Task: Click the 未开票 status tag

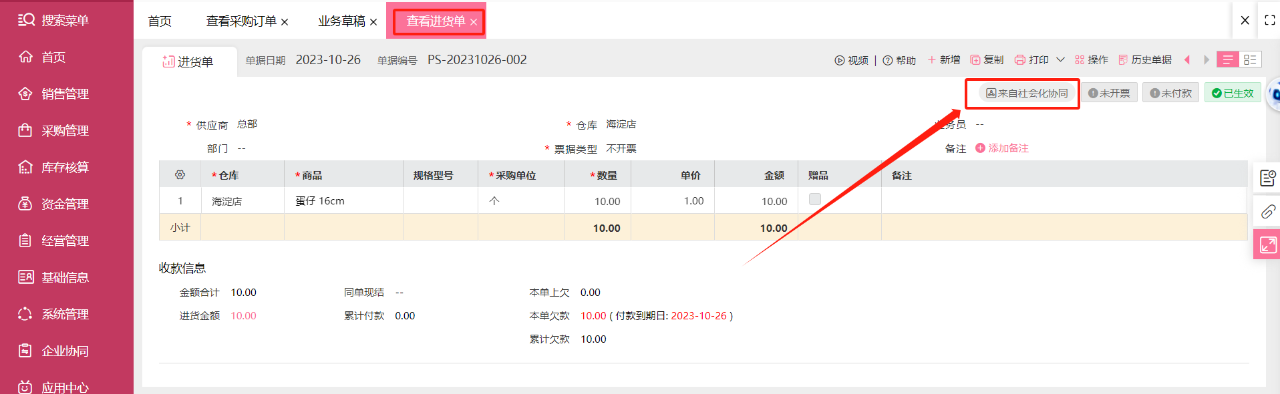Action: 1110,93
